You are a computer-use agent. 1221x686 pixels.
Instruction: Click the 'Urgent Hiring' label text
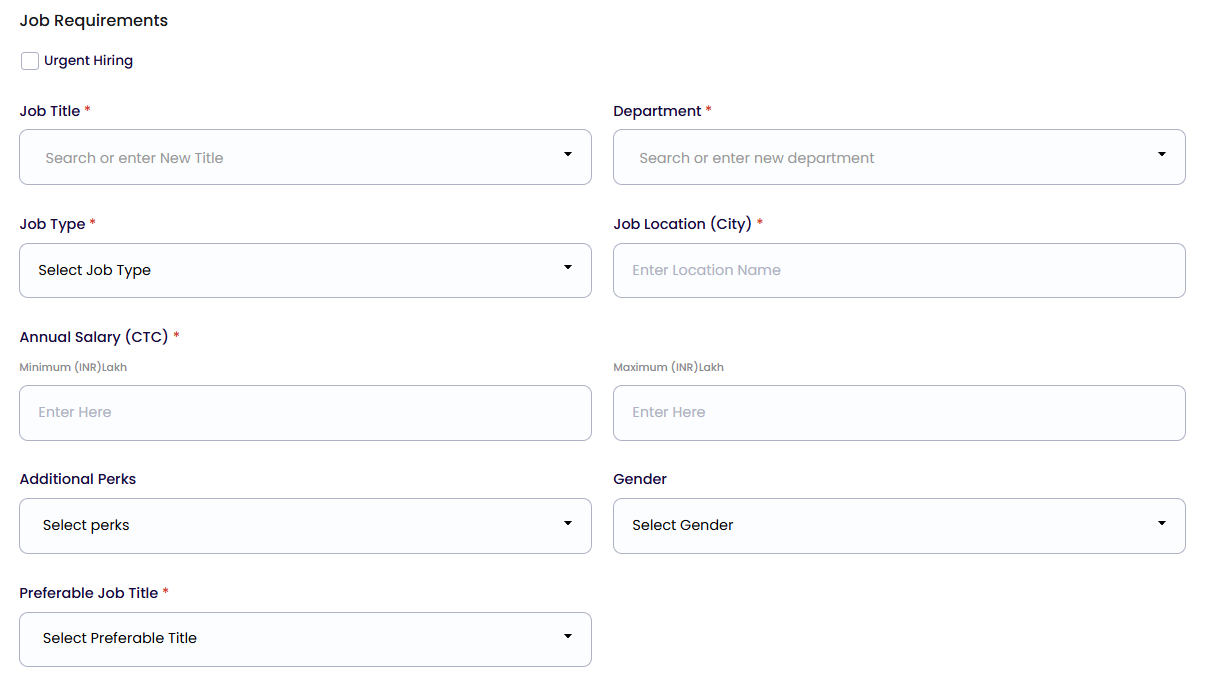point(88,61)
